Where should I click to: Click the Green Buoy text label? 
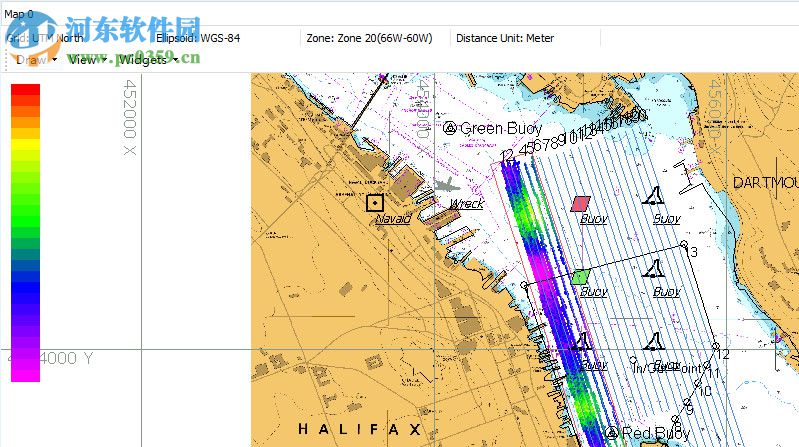click(x=501, y=128)
